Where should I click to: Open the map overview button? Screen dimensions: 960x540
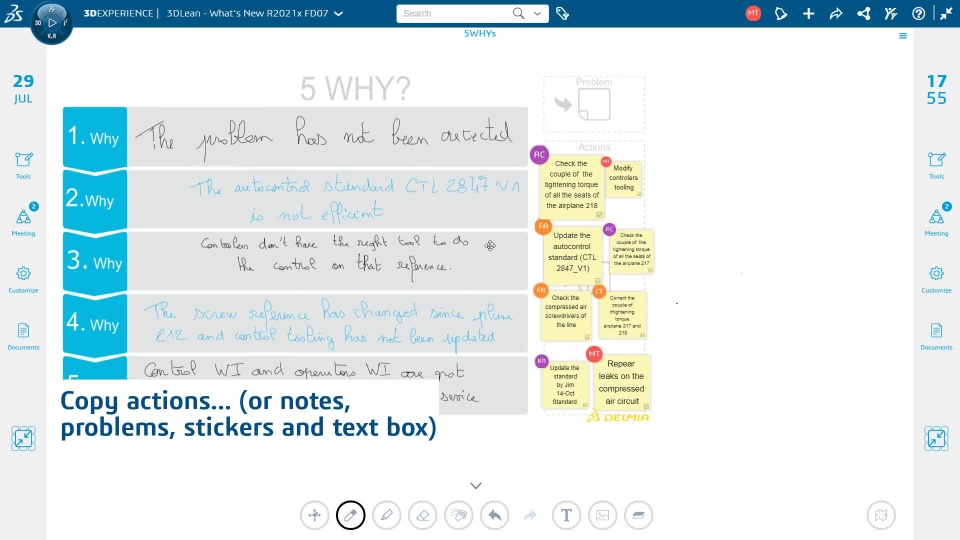[881, 516]
